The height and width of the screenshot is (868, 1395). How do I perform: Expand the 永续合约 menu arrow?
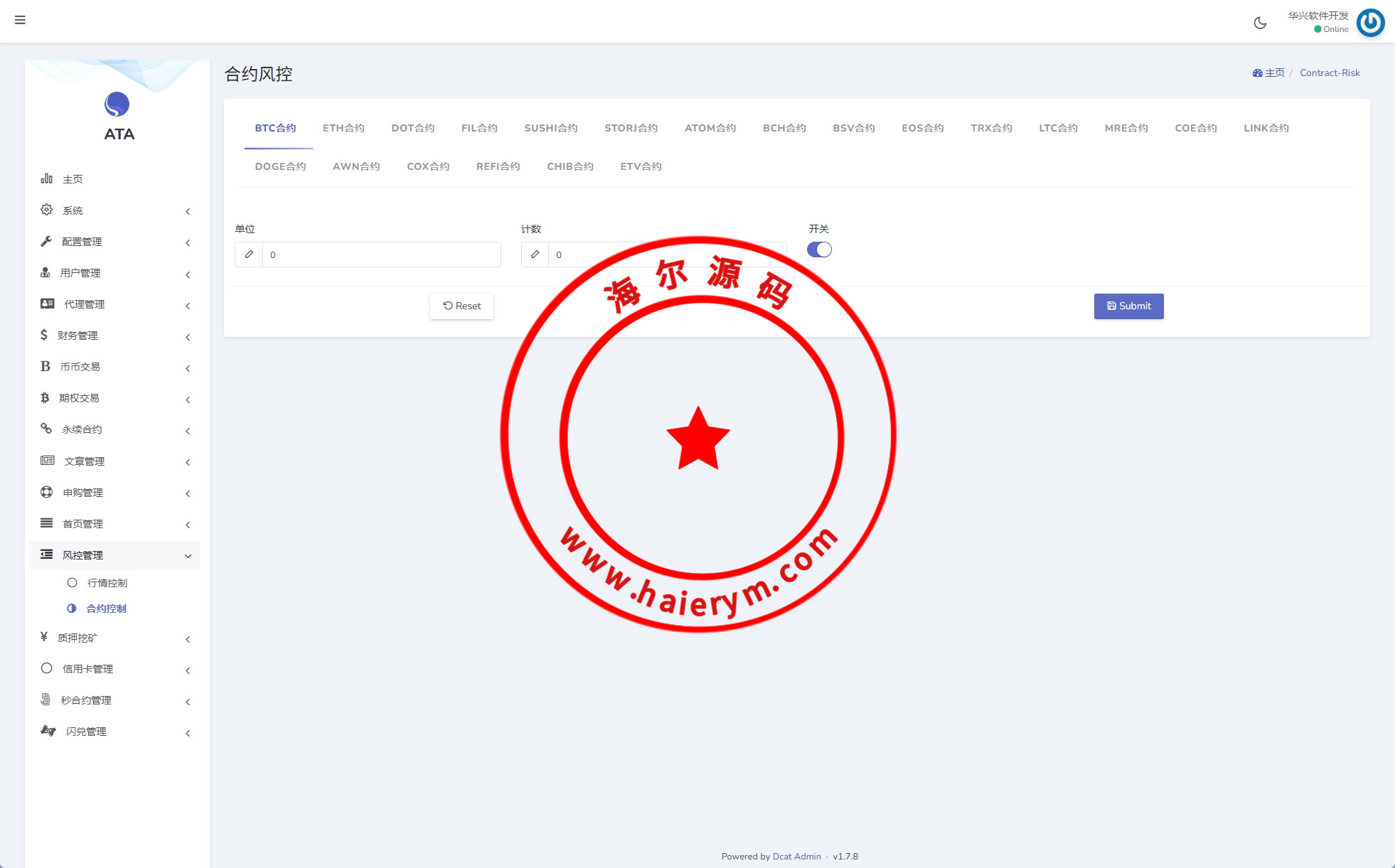point(188,431)
